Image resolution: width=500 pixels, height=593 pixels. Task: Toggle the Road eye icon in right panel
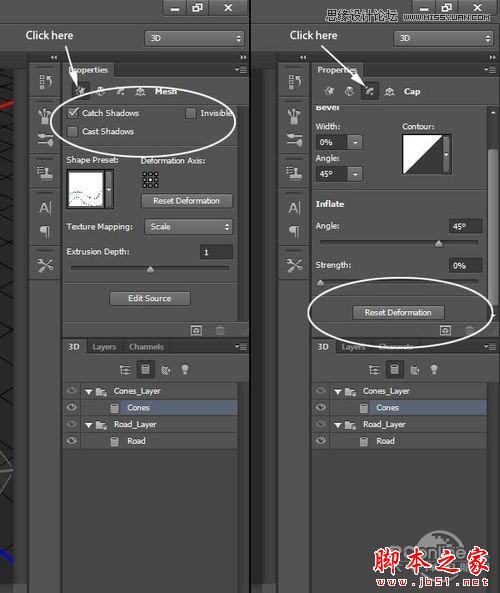point(321,441)
